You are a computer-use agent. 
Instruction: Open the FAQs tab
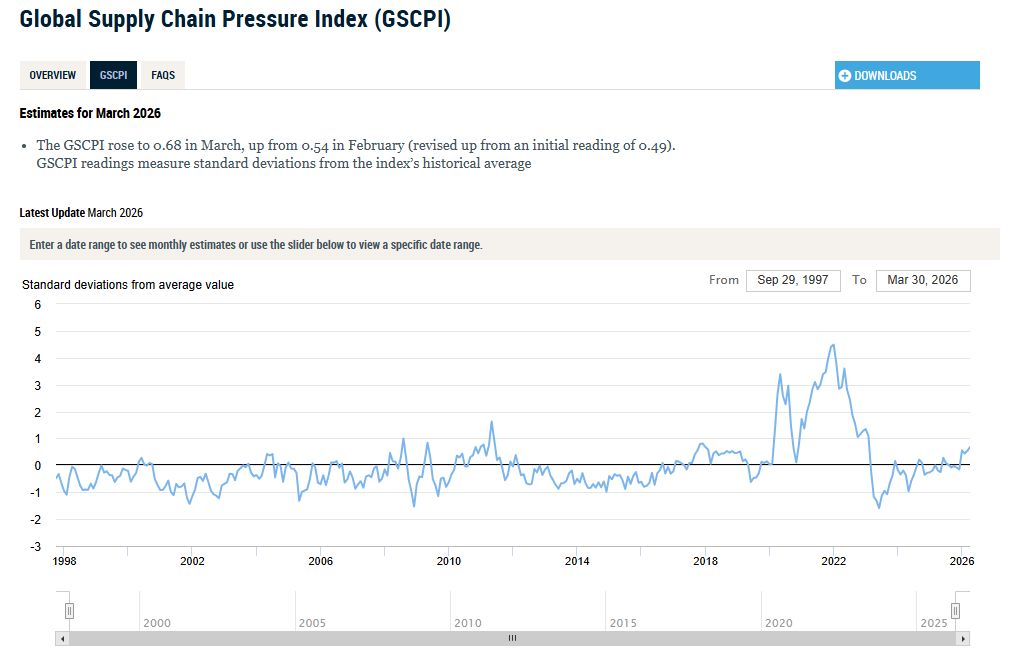click(x=163, y=75)
